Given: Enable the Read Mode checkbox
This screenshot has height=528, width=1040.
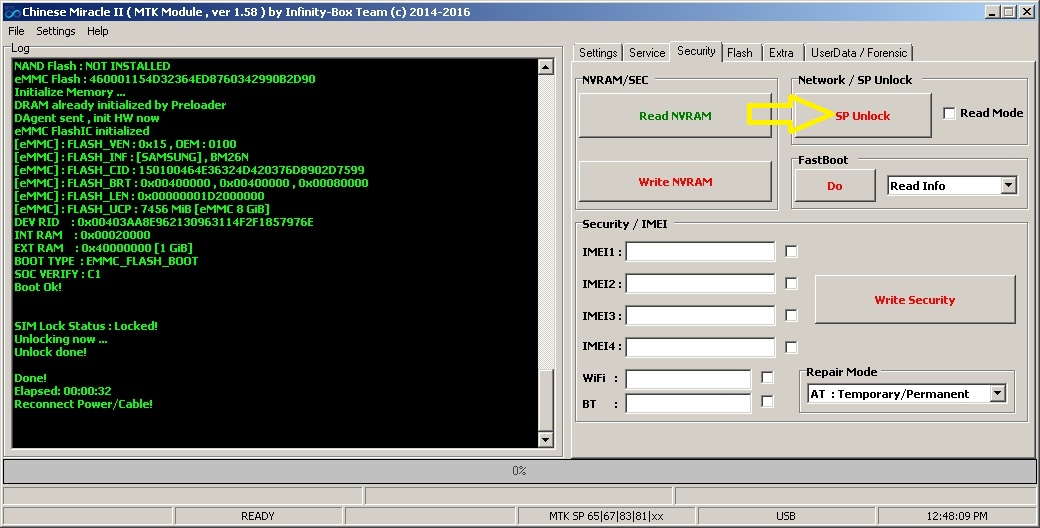Looking at the screenshot, I should (x=949, y=113).
